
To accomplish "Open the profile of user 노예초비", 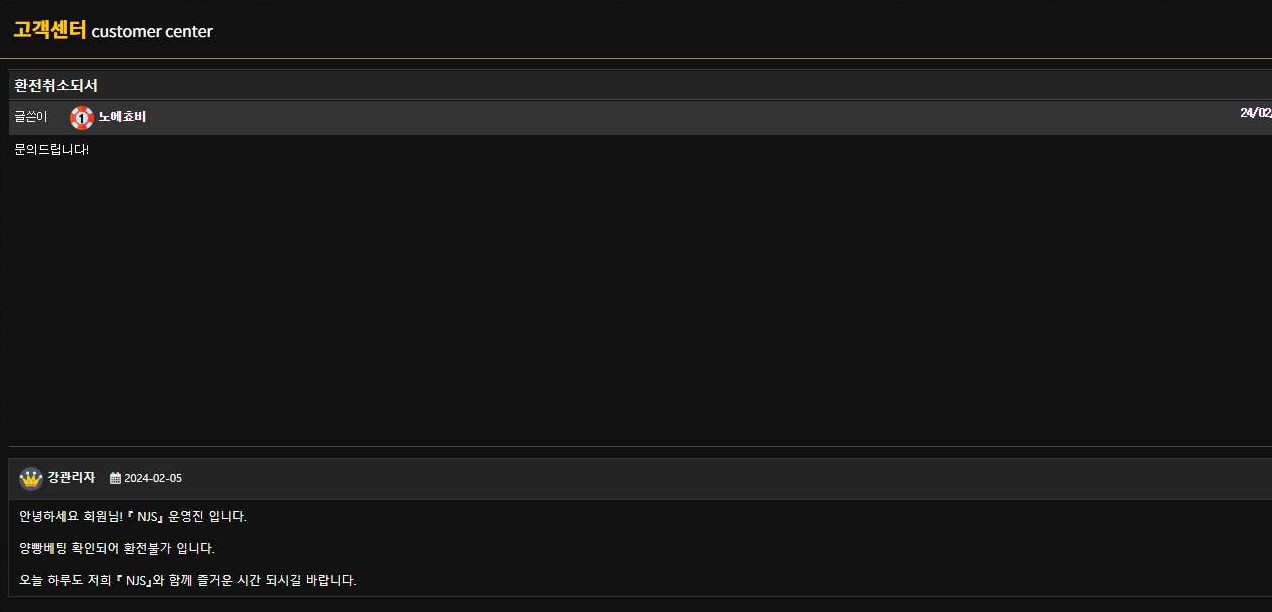I will pos(122,118).
